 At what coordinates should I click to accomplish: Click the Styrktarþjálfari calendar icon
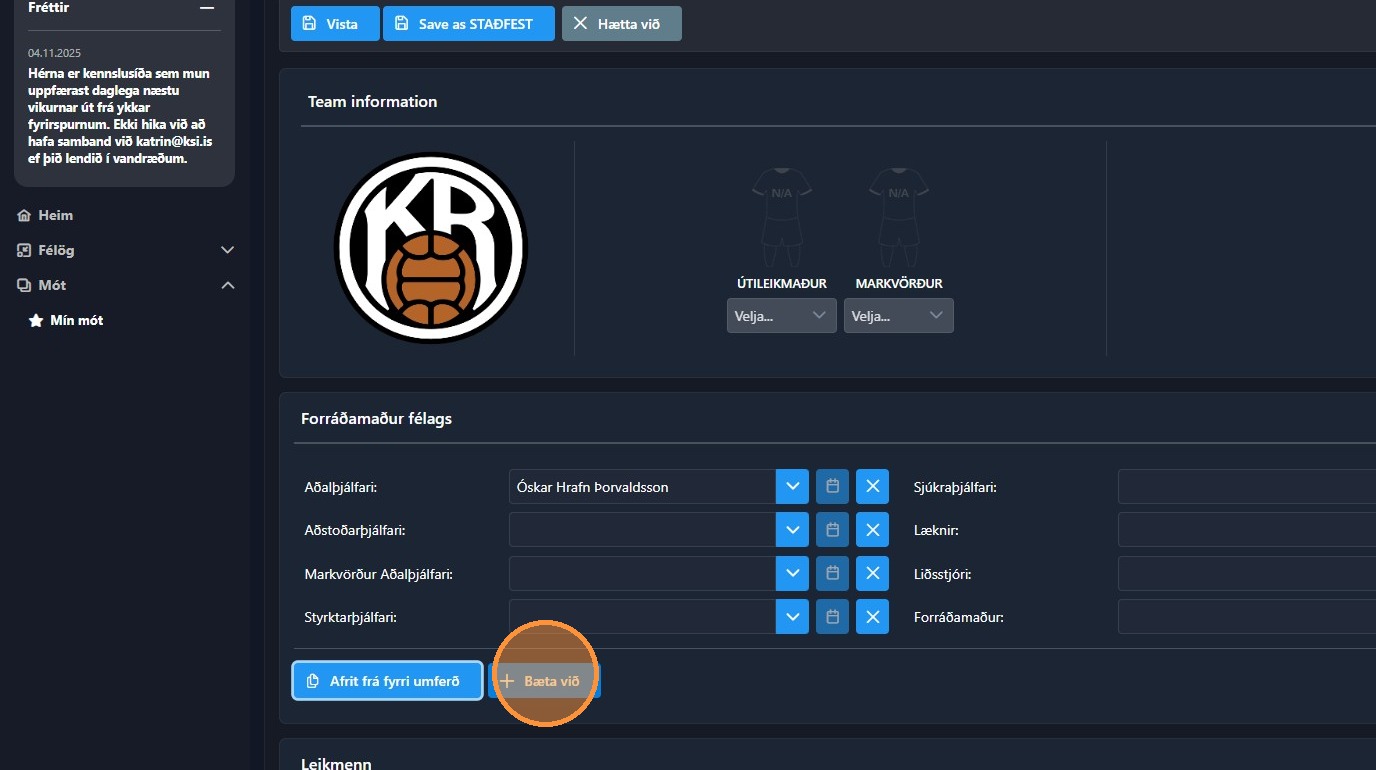(x=832, y=617)
